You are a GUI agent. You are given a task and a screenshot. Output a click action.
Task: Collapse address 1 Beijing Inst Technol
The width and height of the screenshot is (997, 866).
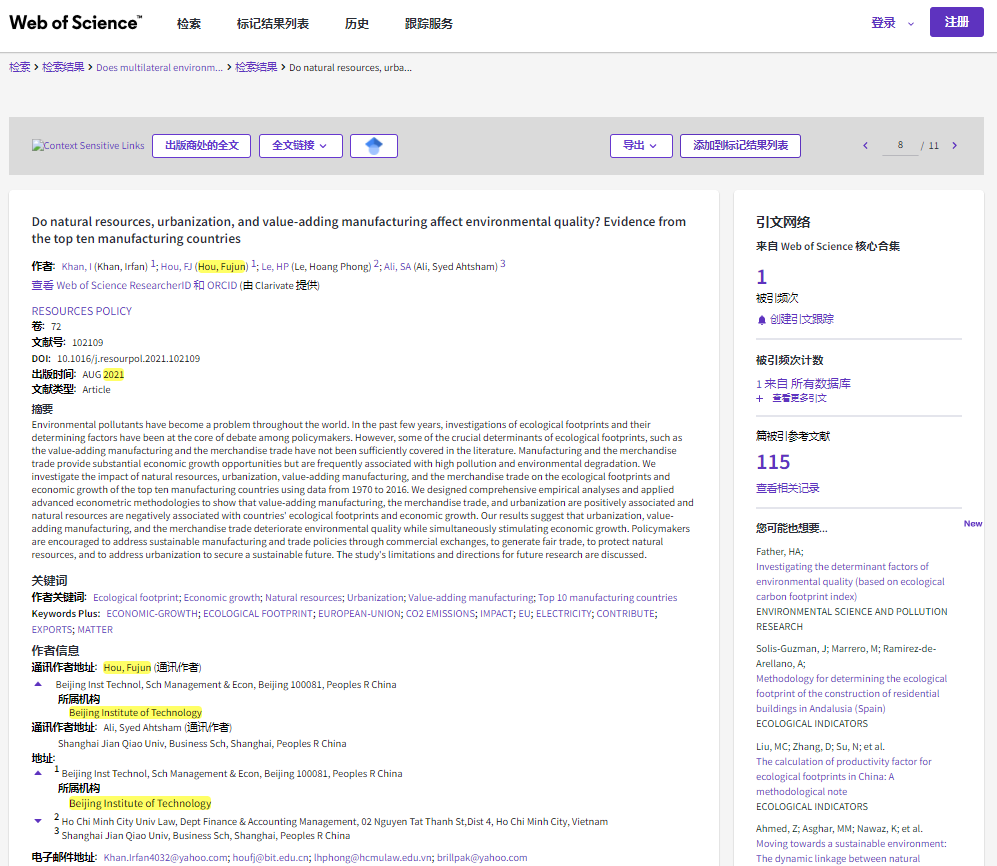(38, 772)
